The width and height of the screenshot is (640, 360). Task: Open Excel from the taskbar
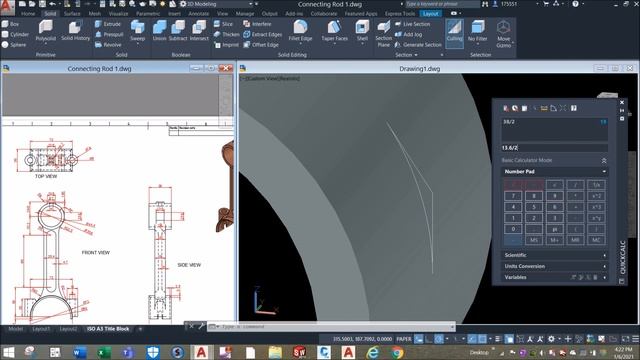(104, 352)
